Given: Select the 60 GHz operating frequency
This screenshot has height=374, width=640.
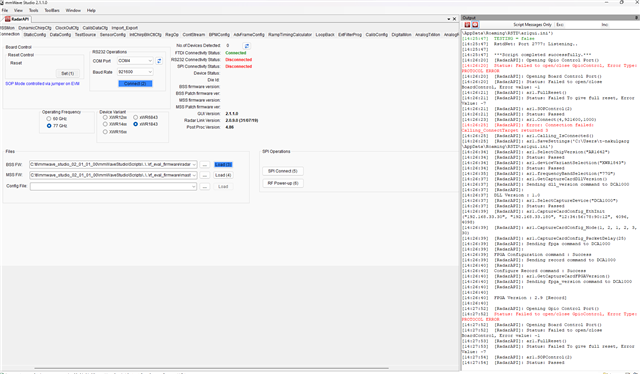Looking at the screenshot, I should (x=49, y=119).
